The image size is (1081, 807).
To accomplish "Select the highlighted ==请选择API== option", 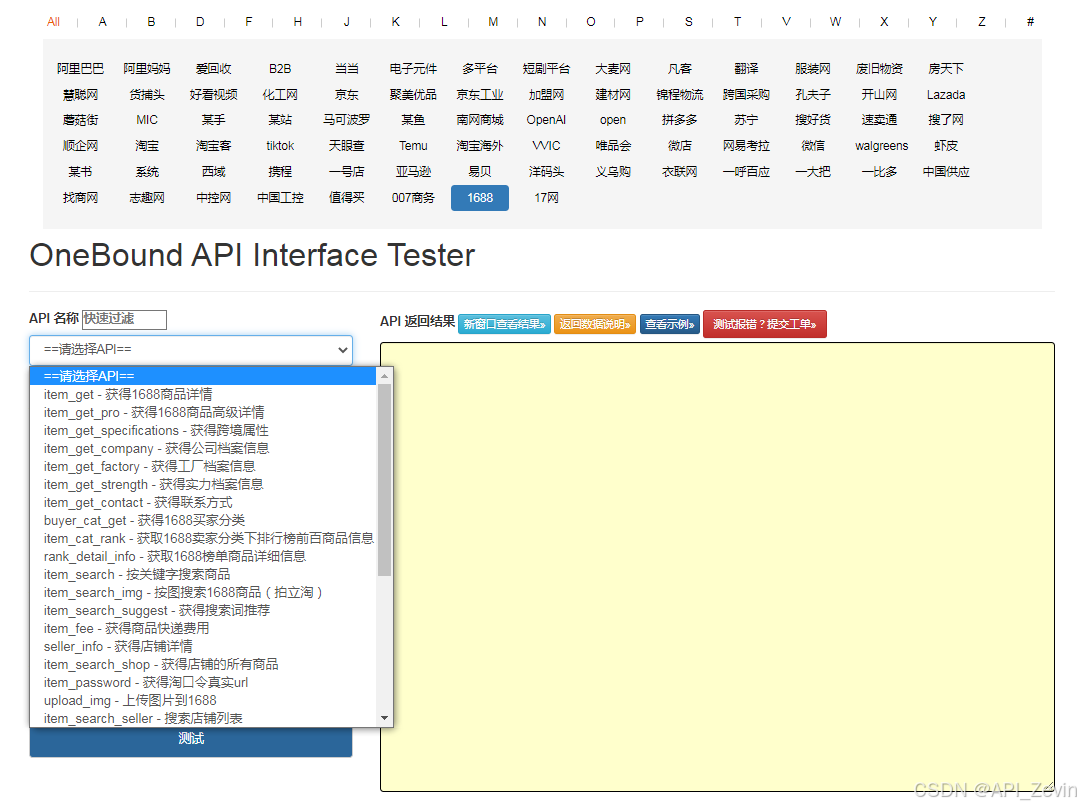I will (x=203, y=376).
